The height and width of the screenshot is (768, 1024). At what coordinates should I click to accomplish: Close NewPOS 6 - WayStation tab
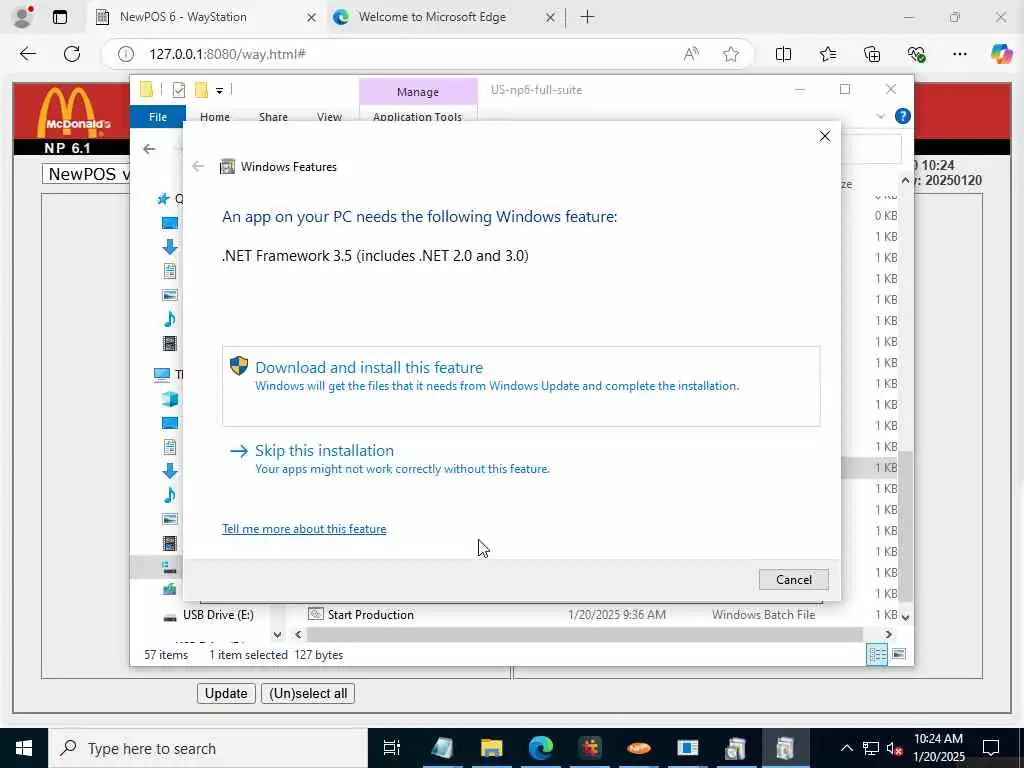312,18
